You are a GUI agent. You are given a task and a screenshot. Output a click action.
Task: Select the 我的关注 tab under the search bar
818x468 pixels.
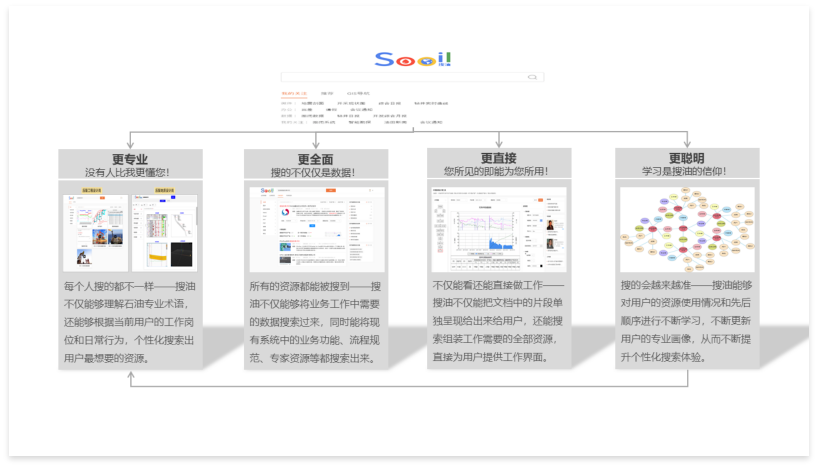[294, 94]
